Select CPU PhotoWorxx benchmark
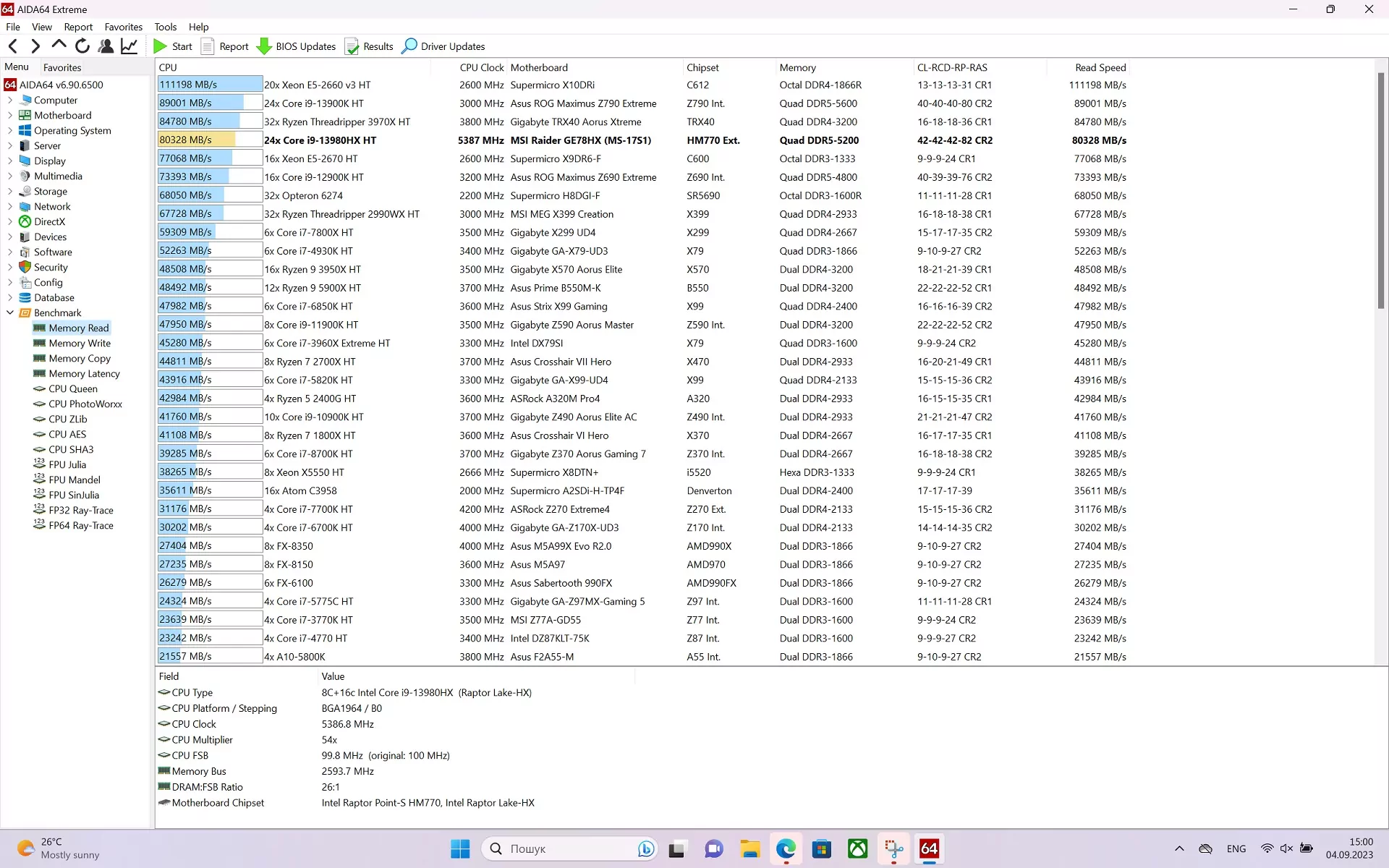 (85, 404)
